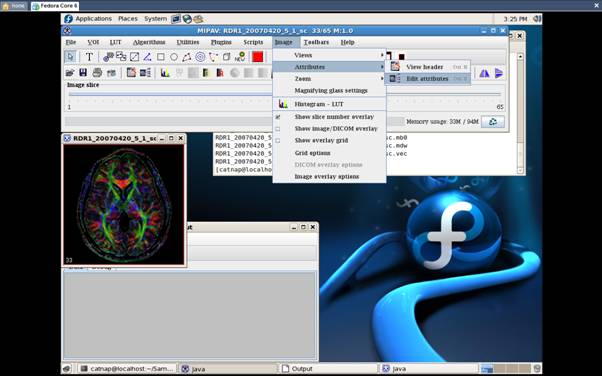602x376 pixels.
Task: Click the Fedora Core 6 tab
Action: (55, 6)
